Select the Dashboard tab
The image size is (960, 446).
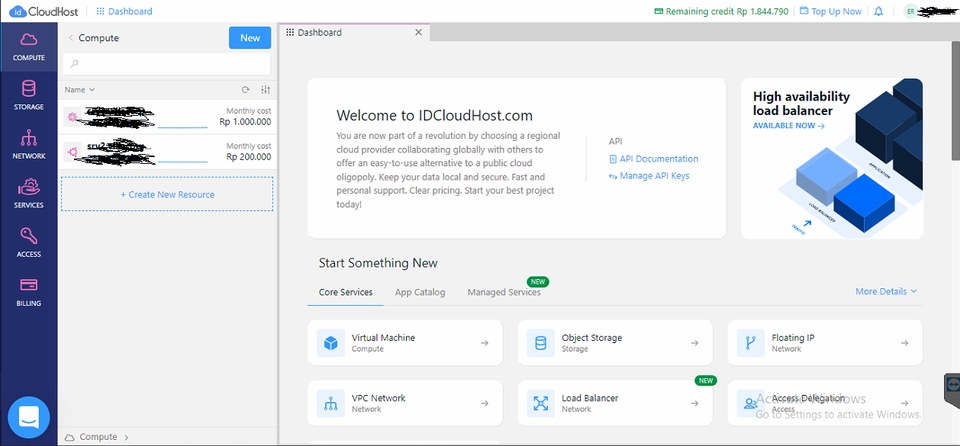355,32
